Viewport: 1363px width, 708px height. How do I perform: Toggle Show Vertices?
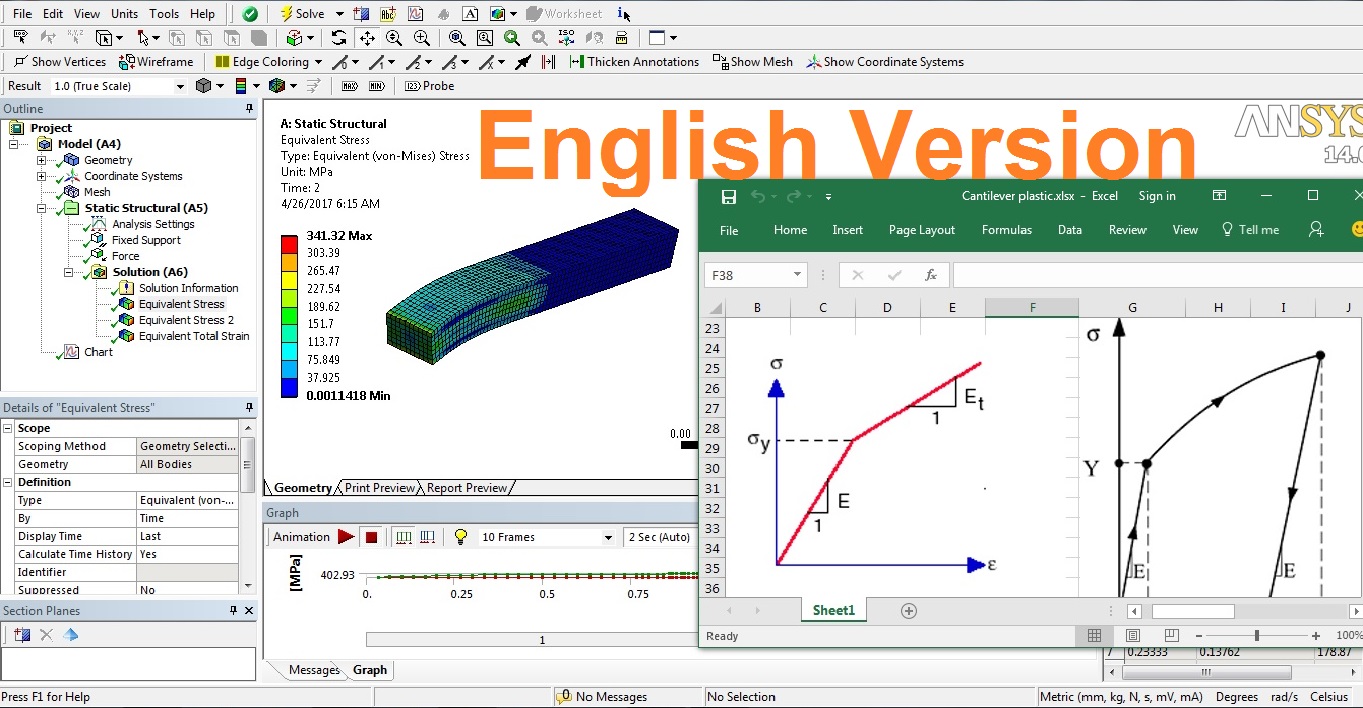60,62
